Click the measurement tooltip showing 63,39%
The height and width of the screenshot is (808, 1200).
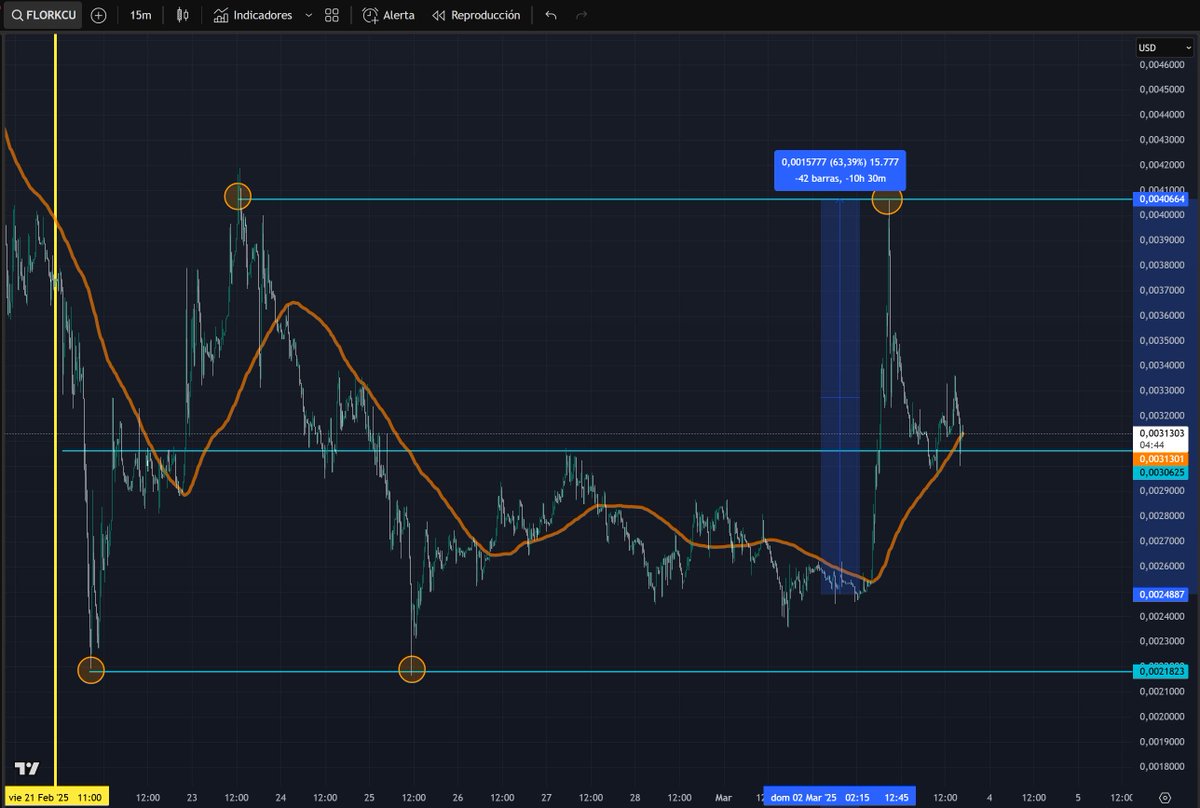pyautogui.click(x=841, y=170)
